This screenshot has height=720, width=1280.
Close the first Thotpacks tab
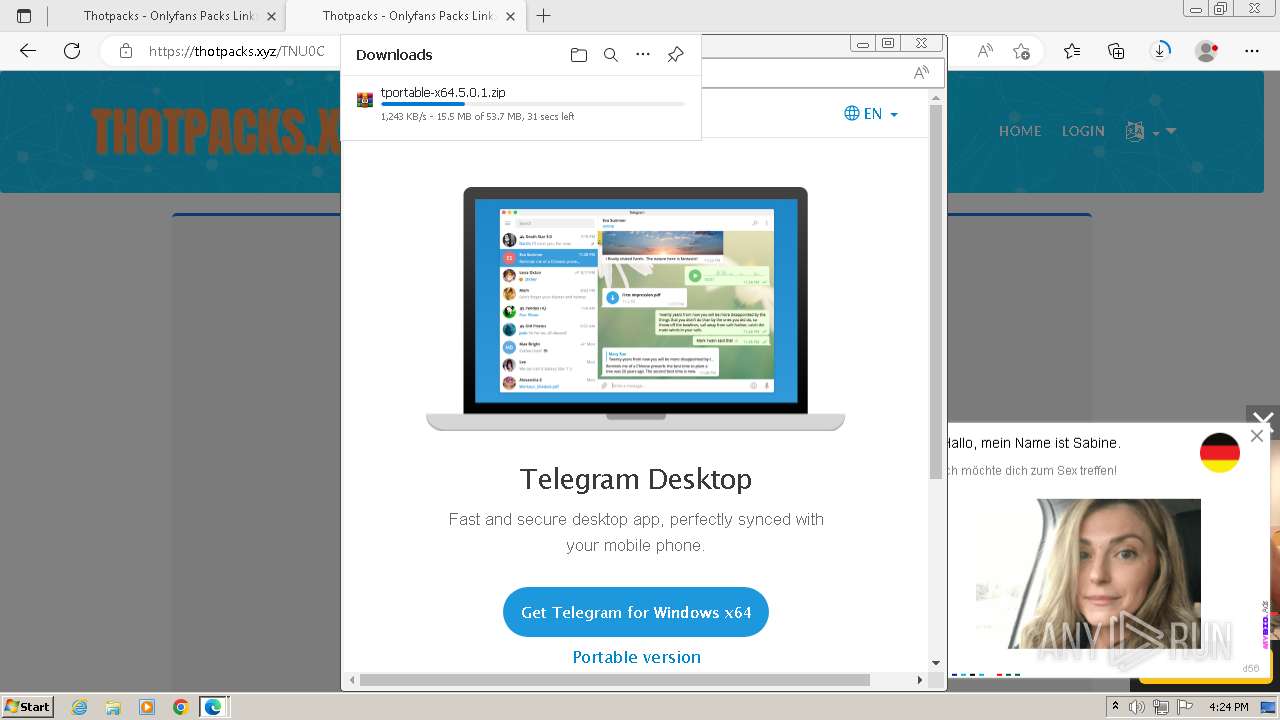pyautogui.click(x=271, y=16)
